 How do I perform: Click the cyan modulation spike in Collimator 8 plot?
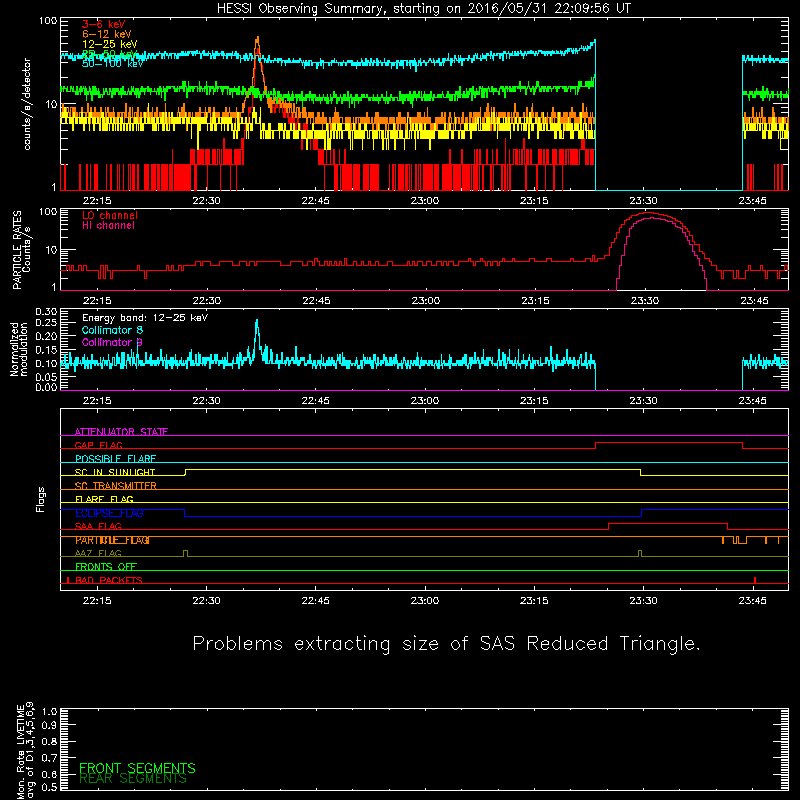coord(257,322)
